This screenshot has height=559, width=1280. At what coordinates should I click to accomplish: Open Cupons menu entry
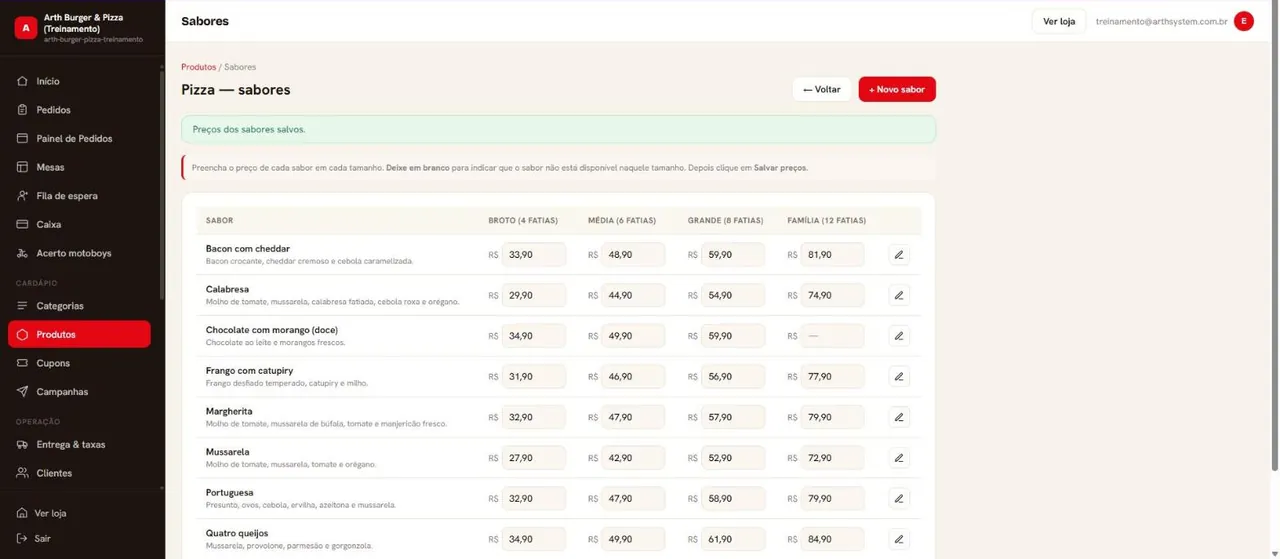coord(79,363)
